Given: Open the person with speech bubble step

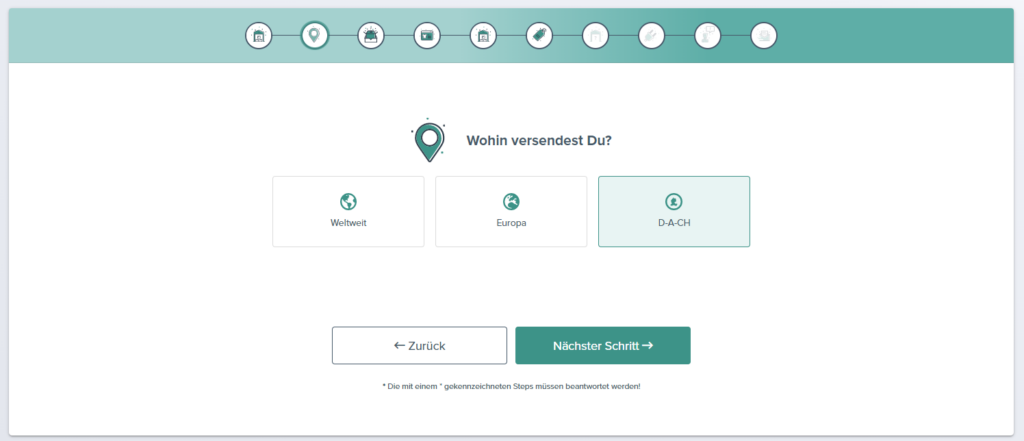Looking at the screenshot, I should point(707,36).
